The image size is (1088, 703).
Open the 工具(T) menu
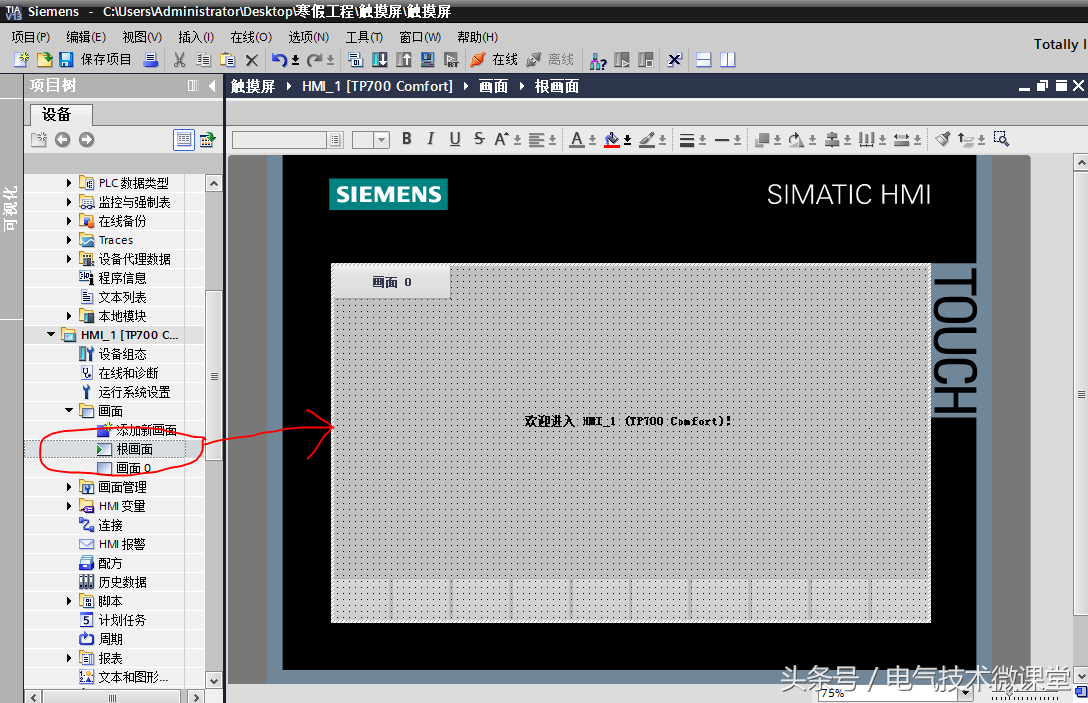pos(364,37)
